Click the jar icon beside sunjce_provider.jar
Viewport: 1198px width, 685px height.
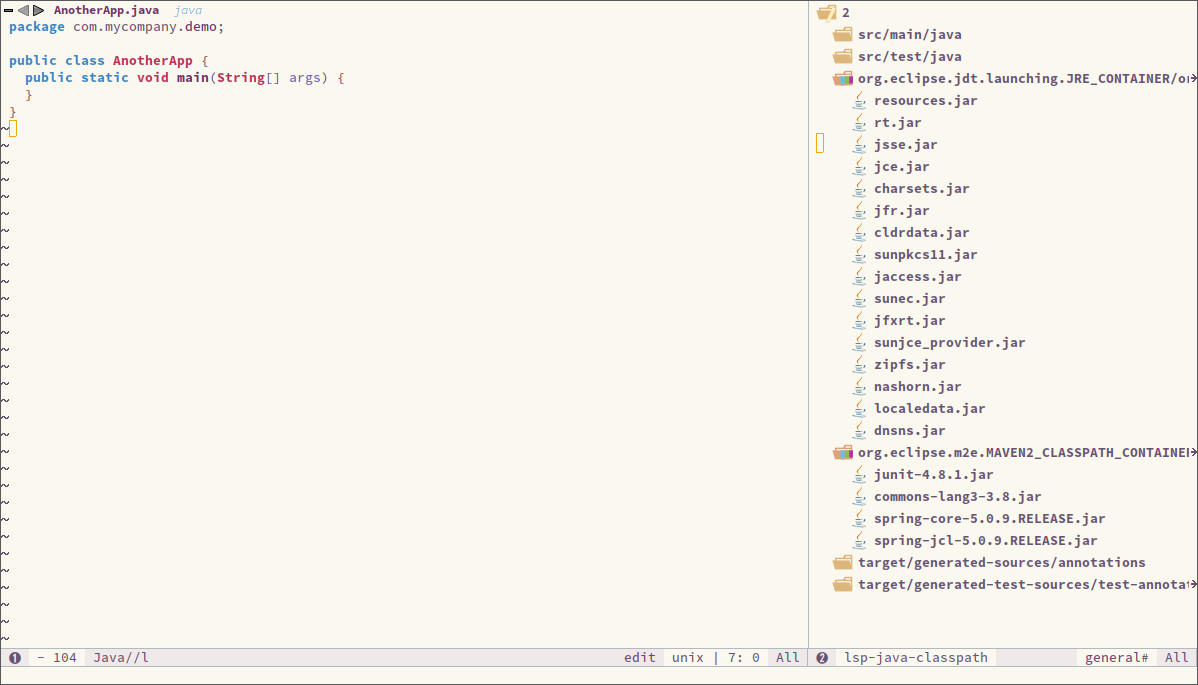[860, 343]
